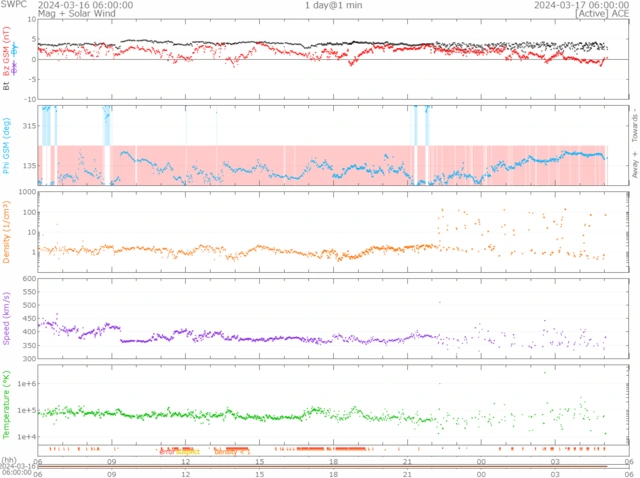Click the 1e+4 tick on Temperature axis

27,437
